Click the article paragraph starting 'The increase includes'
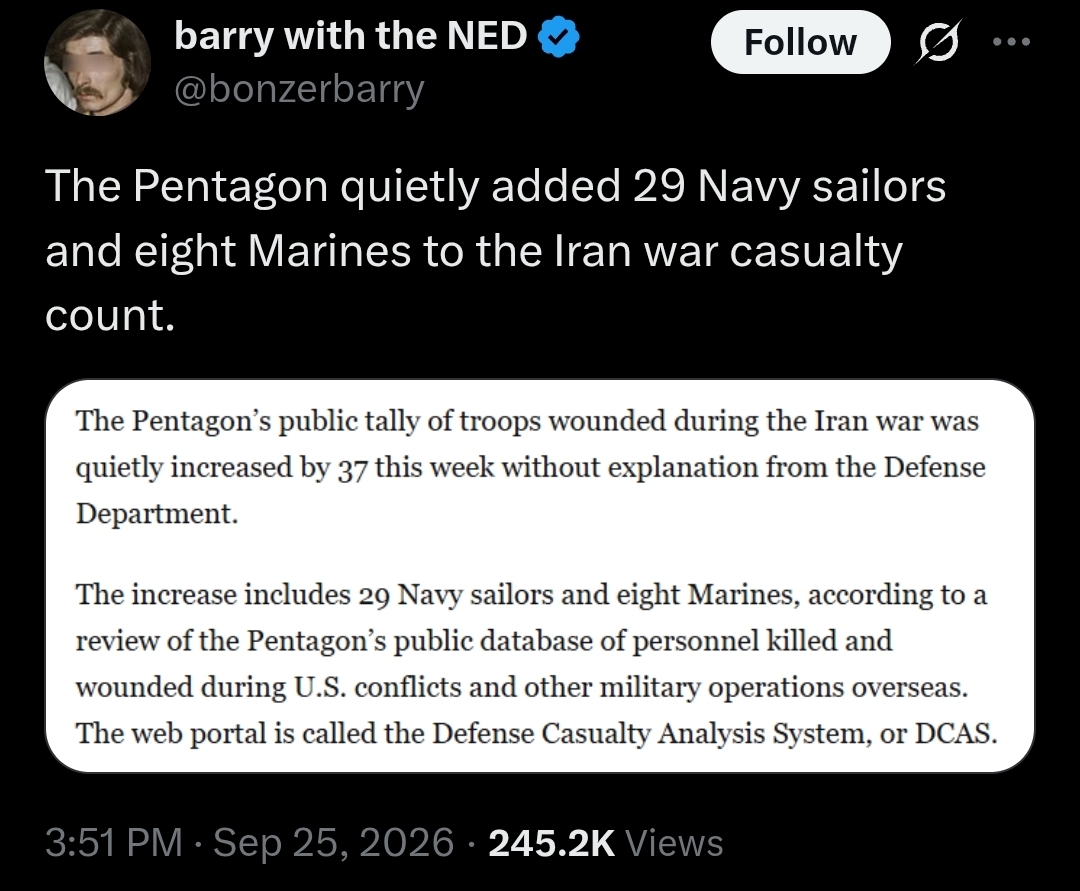Screen dimensions: 1080x891 (x=537, y=664)
